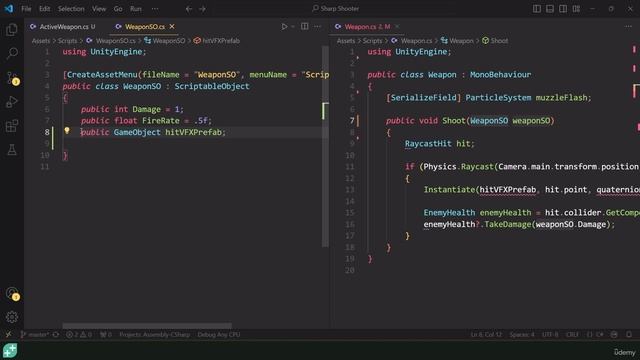Viewport: 640px width, 360px height.
Task: Click Ln 8, Col 12 cursor position
Action: [486, 334]
